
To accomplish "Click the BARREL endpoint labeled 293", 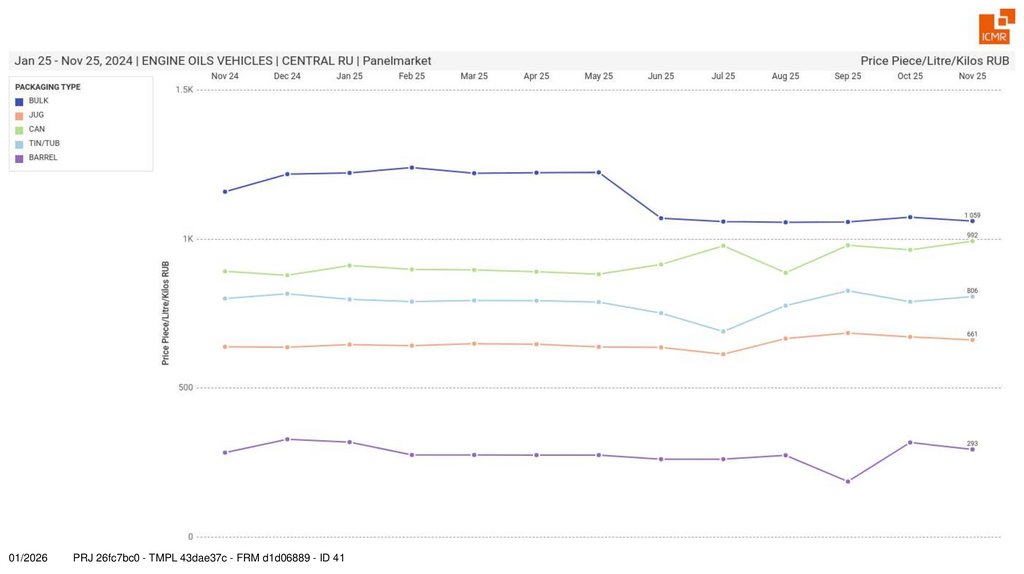I will pyautogui.click(x=972, y=449).
